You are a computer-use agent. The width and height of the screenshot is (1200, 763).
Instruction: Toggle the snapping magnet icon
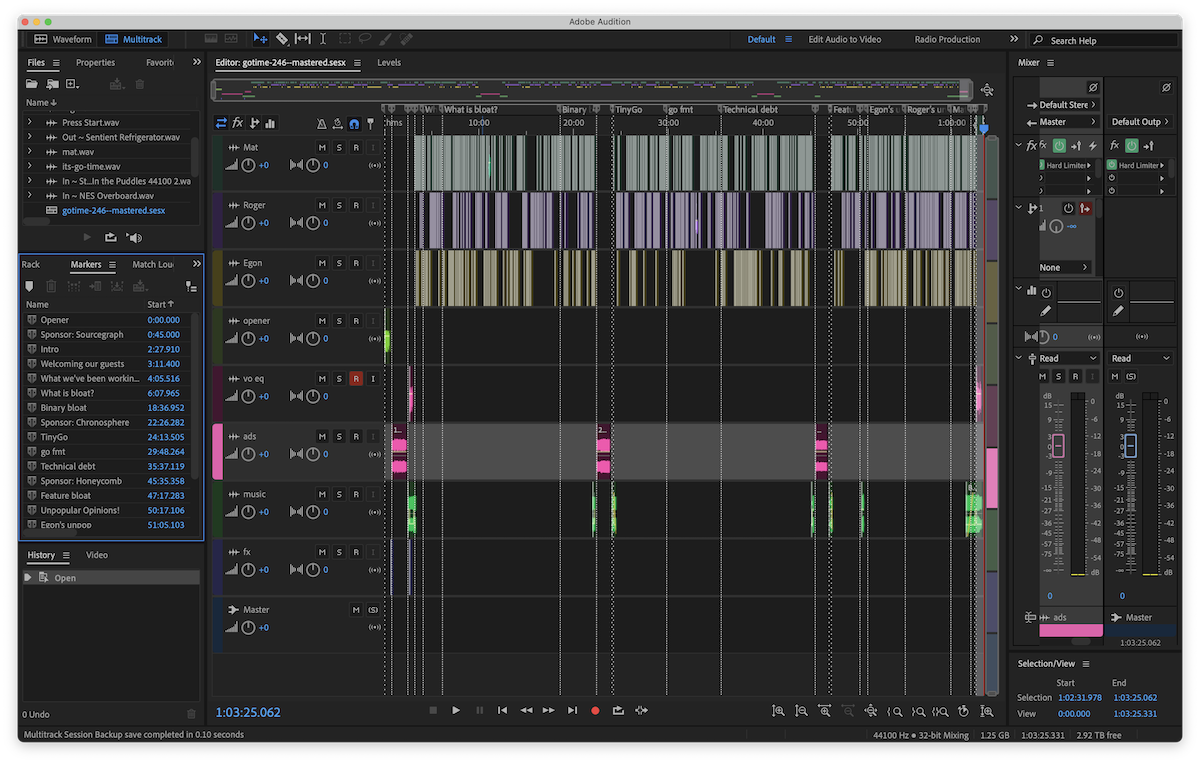pos(354,123)
